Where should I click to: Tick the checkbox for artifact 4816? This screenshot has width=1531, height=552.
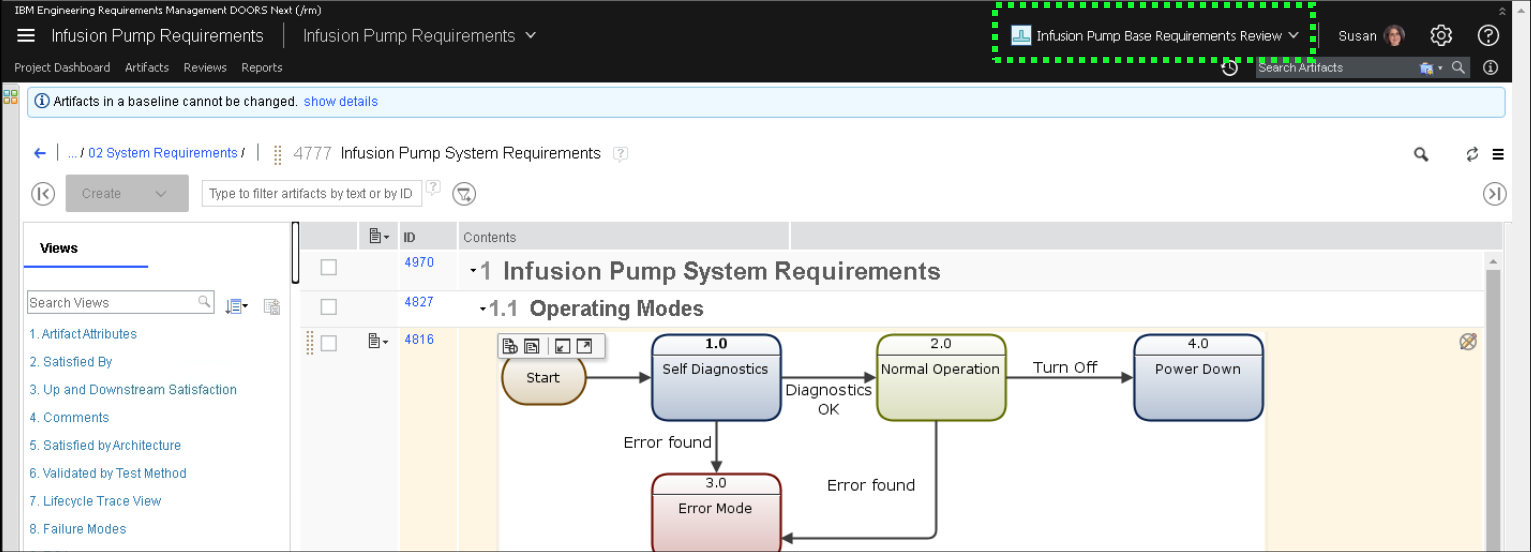(329, 343)
